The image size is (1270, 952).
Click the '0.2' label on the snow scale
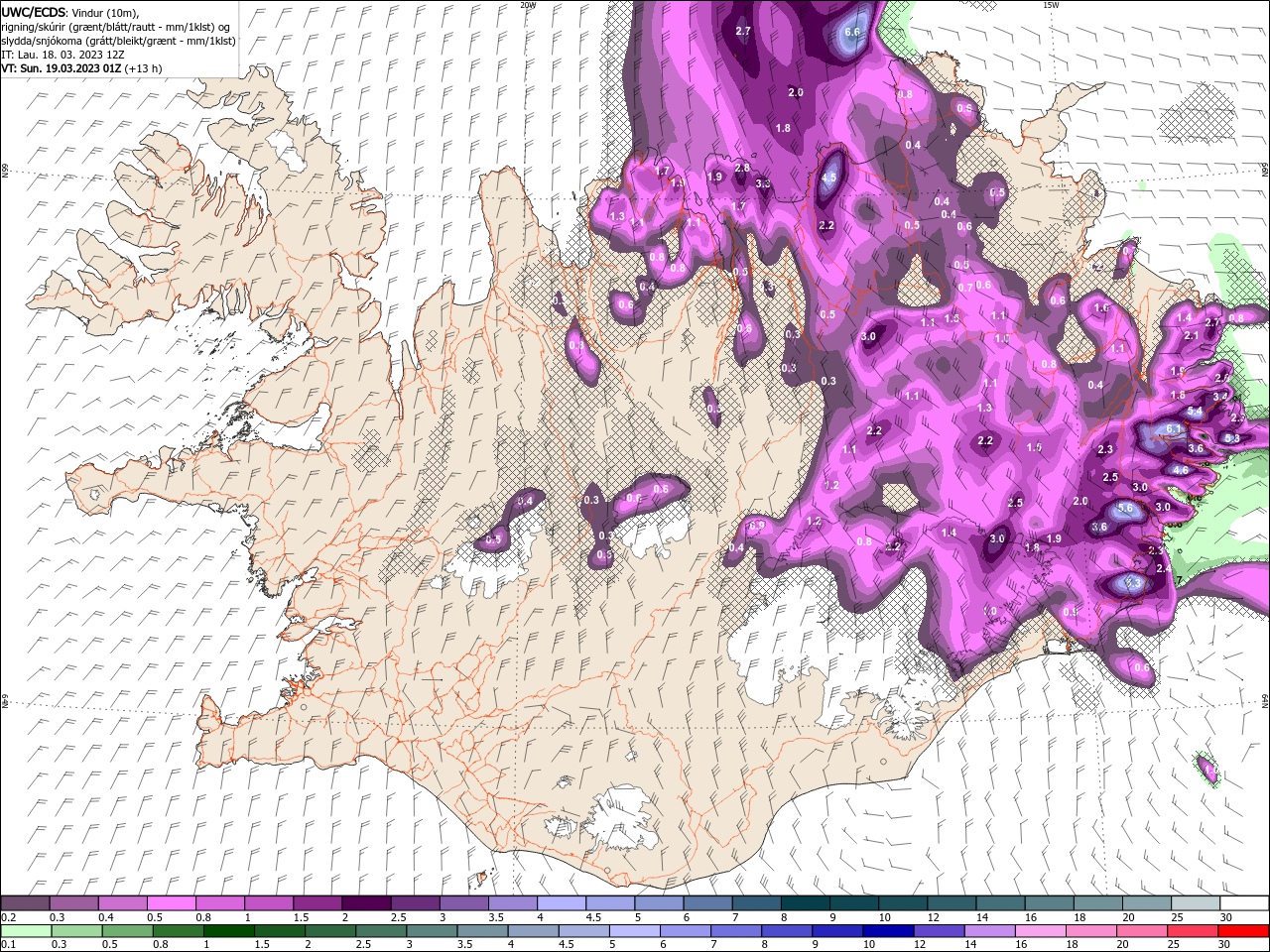coord(8,917)
